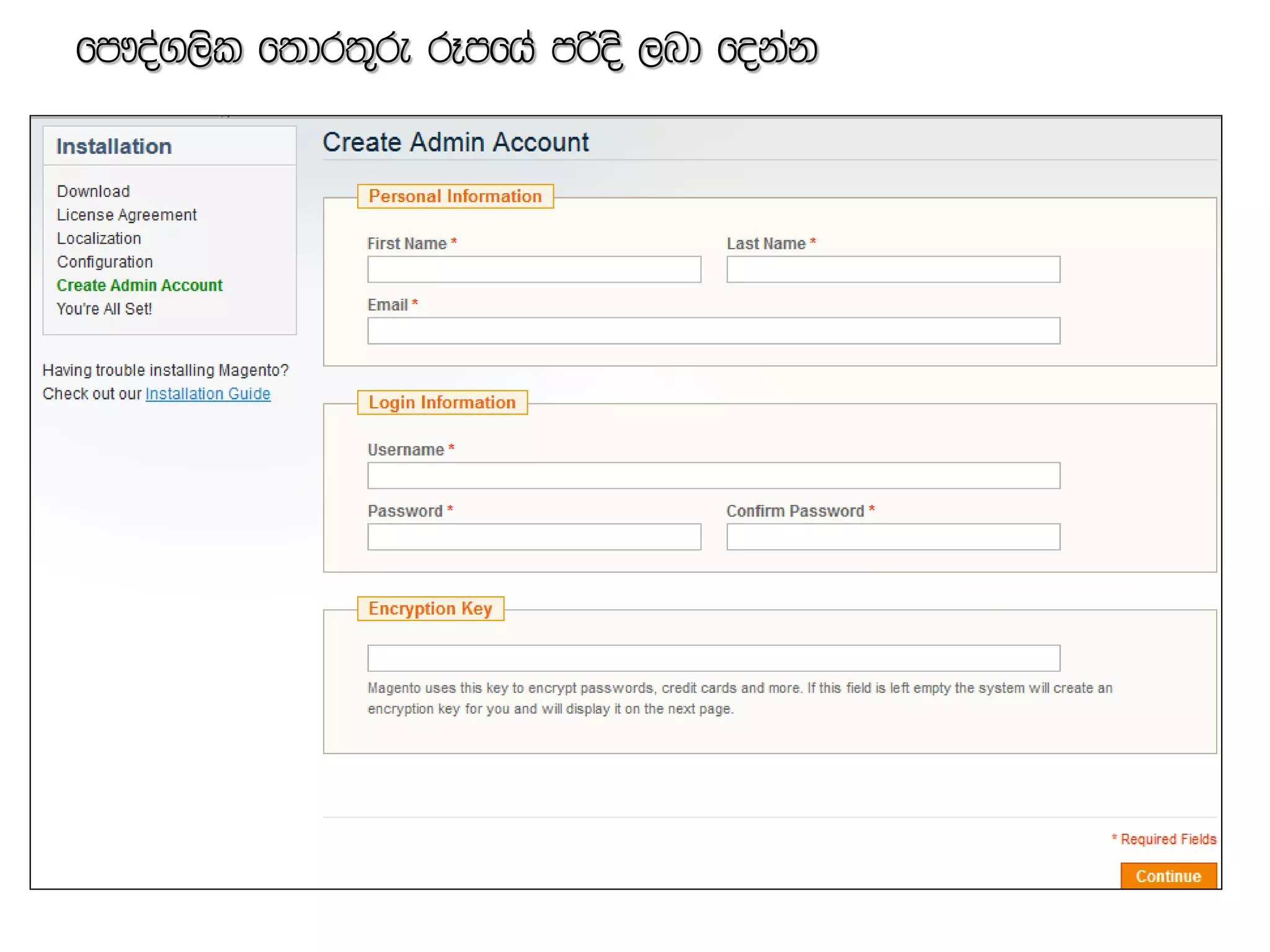Screen dimensions: 1270x952
Task: Click You're All Set! step
Action: pyautogui.click(x=104, y=309)
